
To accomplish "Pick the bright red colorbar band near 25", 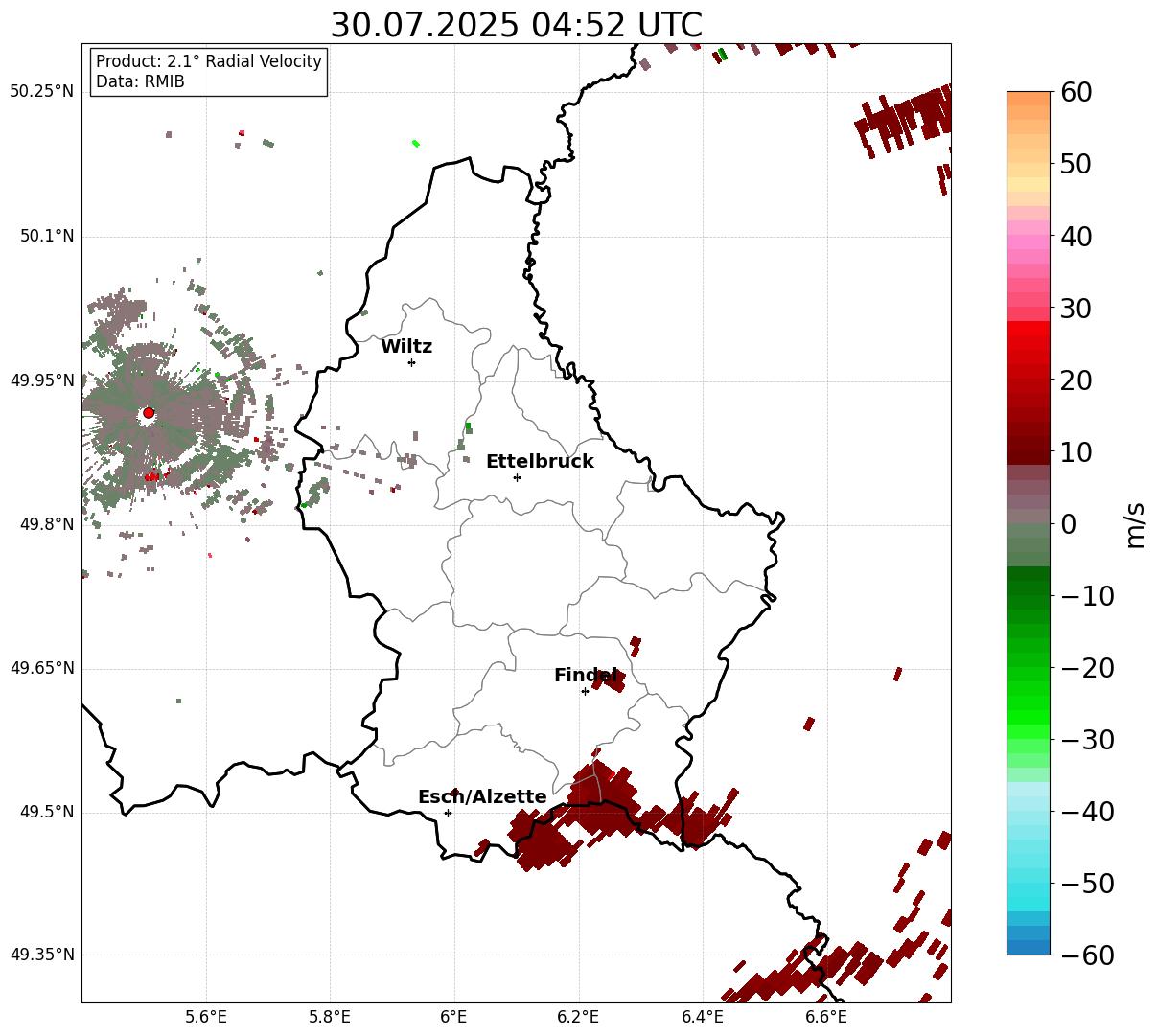I will (x=1029, y=343).
